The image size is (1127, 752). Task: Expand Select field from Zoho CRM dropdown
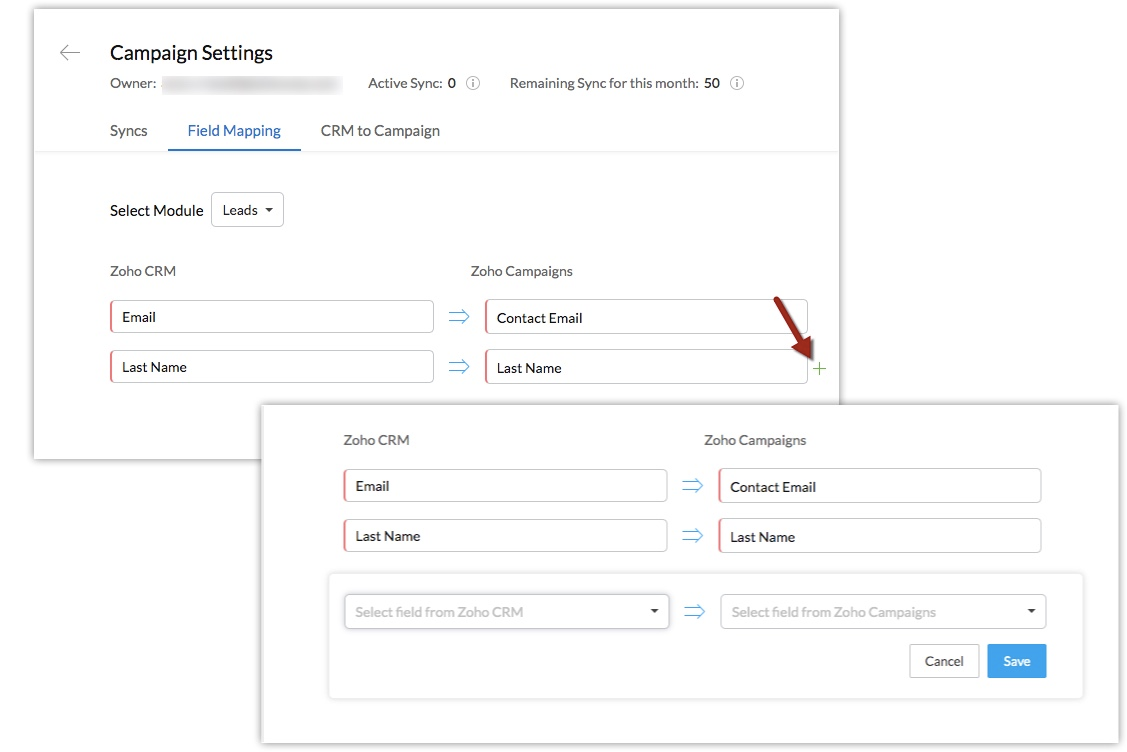tap(507, 612)
